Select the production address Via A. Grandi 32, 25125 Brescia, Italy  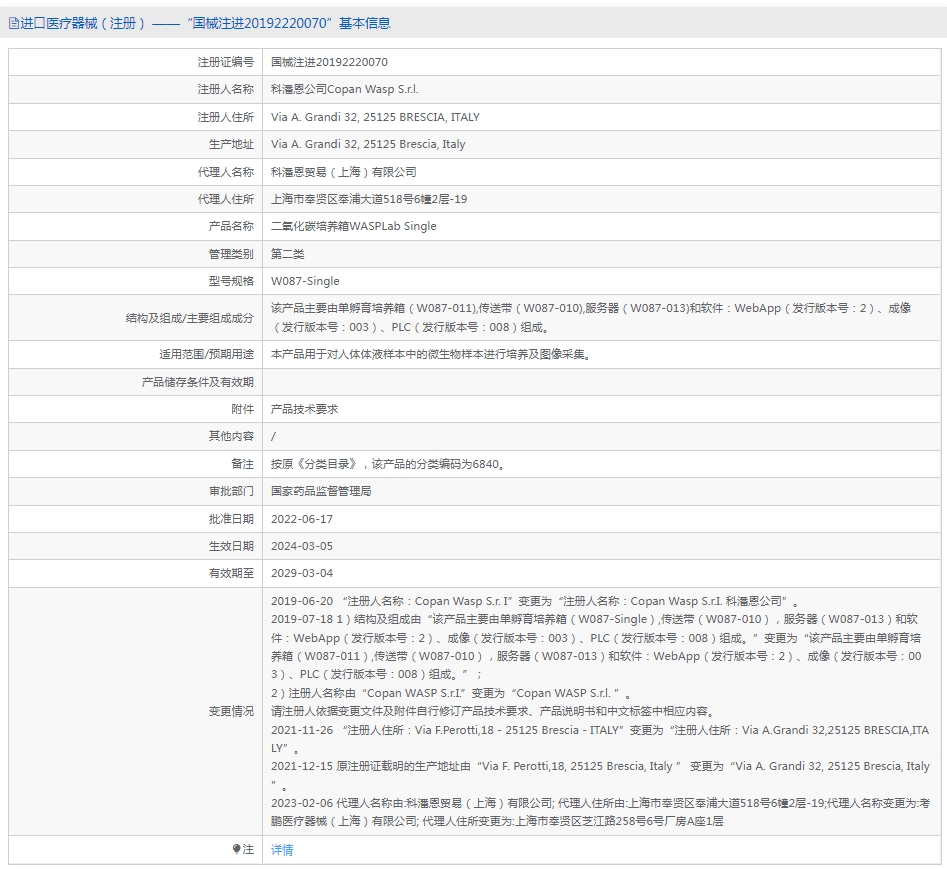(368, 144)
